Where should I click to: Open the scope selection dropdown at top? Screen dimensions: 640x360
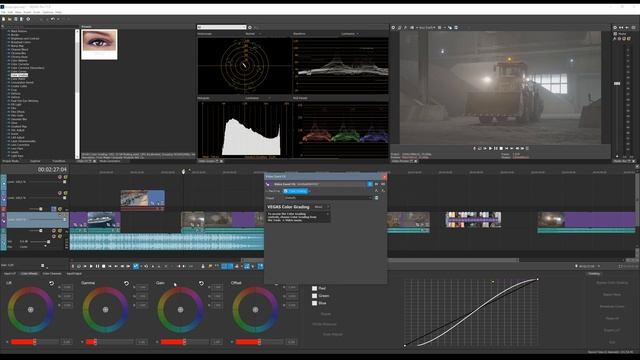click(222, 27)
